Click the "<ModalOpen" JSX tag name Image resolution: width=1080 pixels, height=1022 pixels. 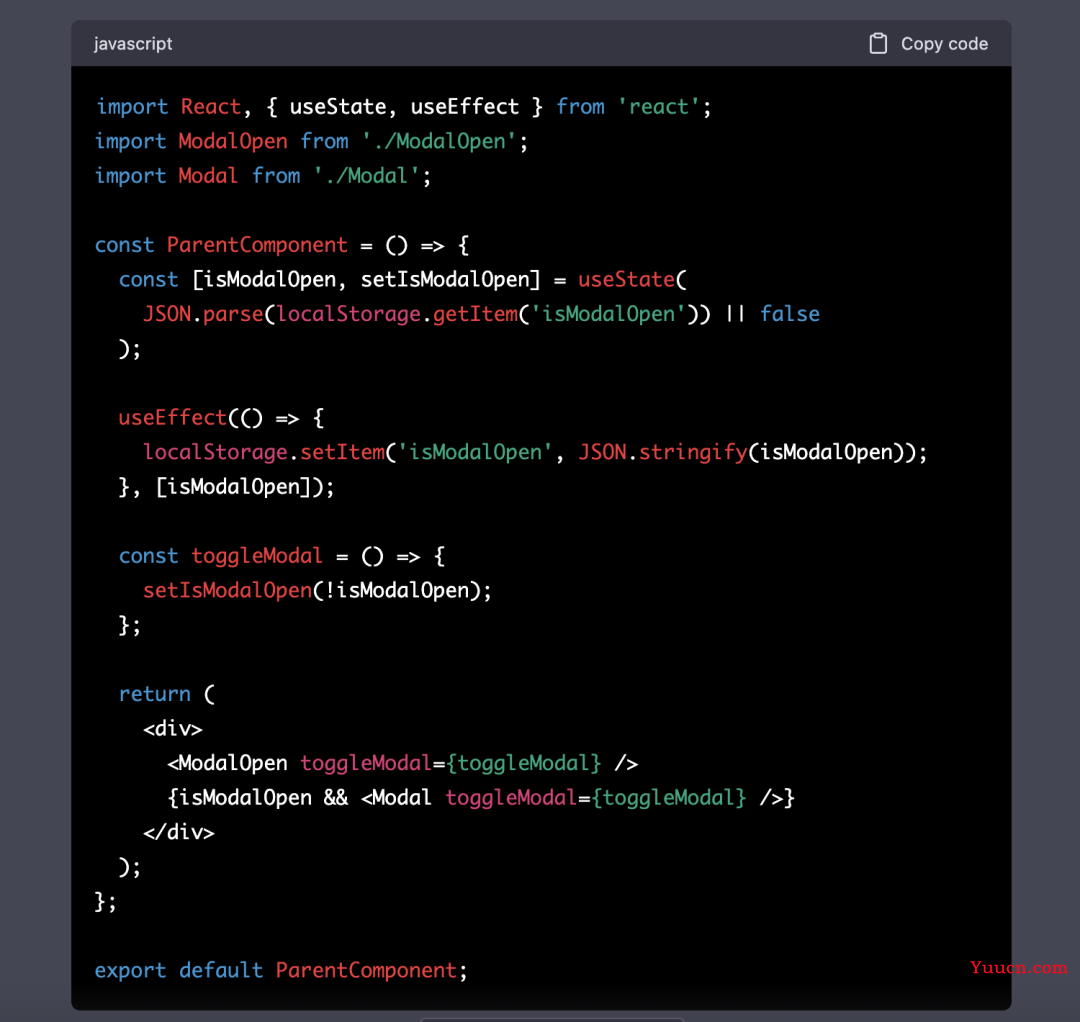tap(227, 763)
